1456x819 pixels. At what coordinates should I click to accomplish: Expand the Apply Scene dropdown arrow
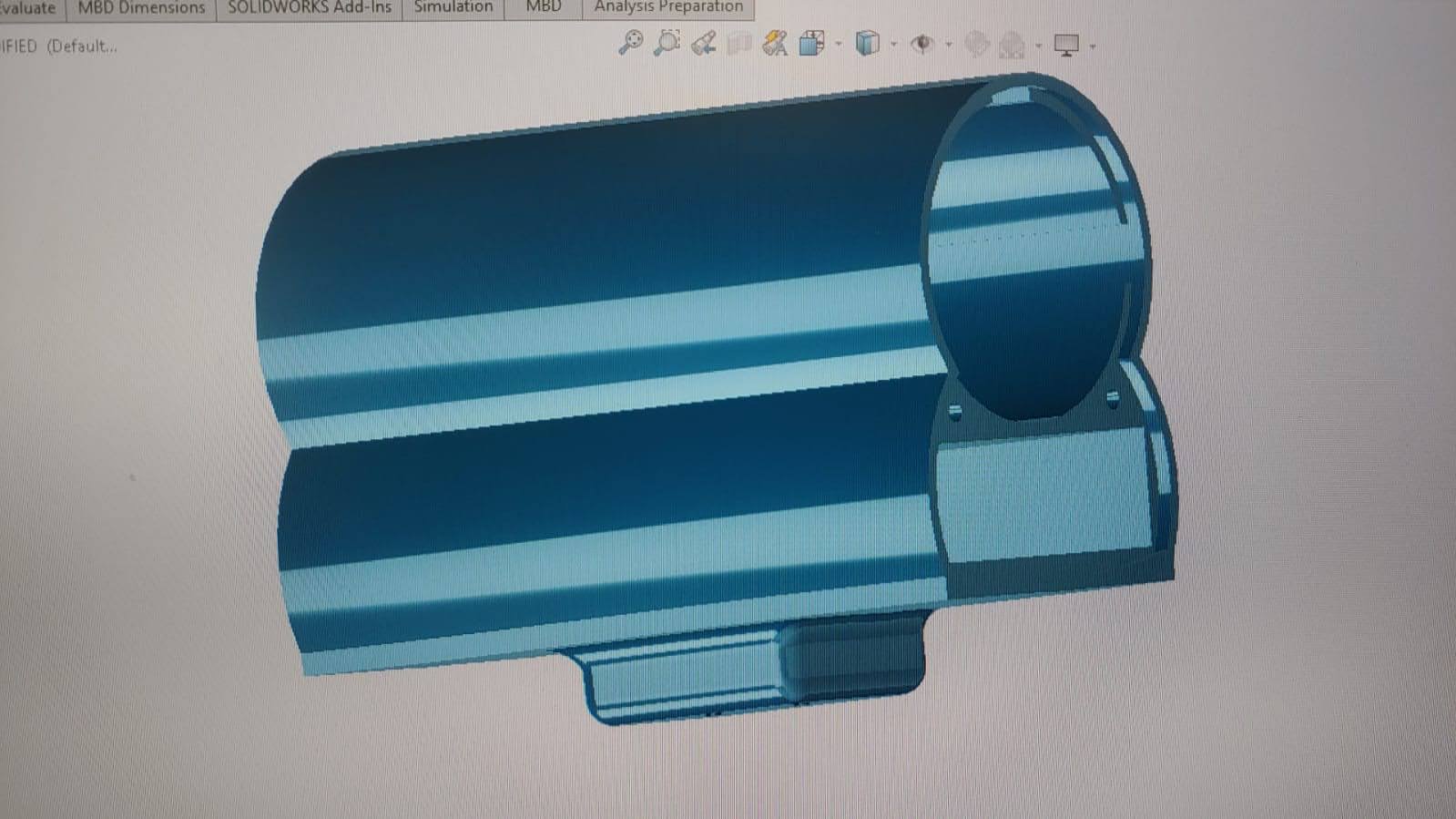coord(1038,45)
